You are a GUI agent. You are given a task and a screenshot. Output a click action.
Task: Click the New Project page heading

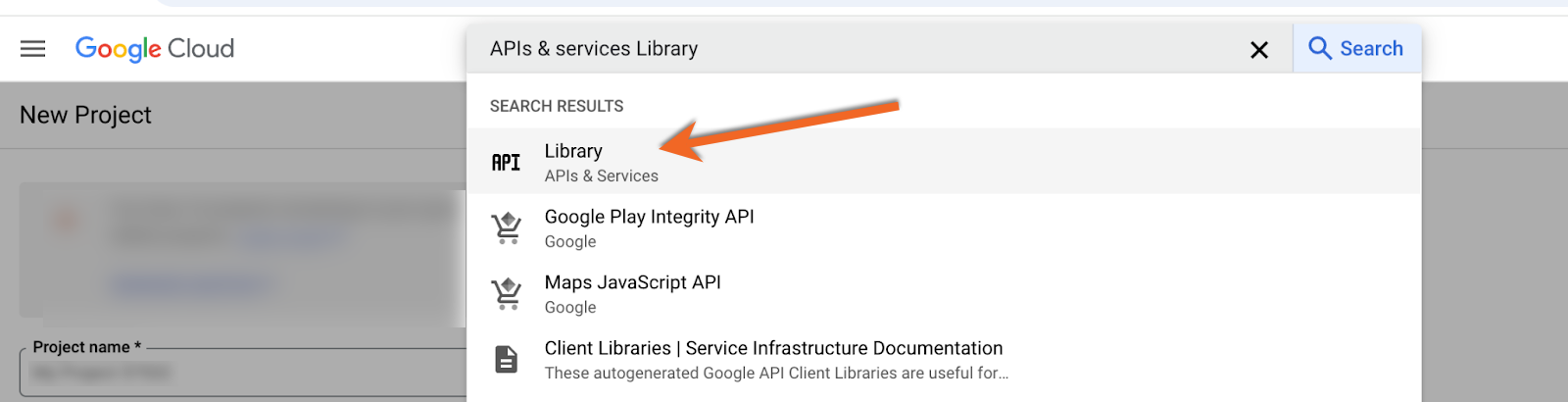85,116
